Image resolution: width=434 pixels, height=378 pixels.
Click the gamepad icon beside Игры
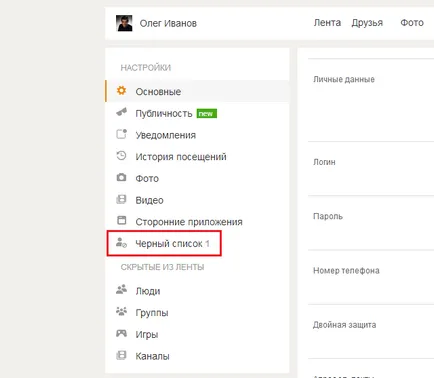[121, 333]
